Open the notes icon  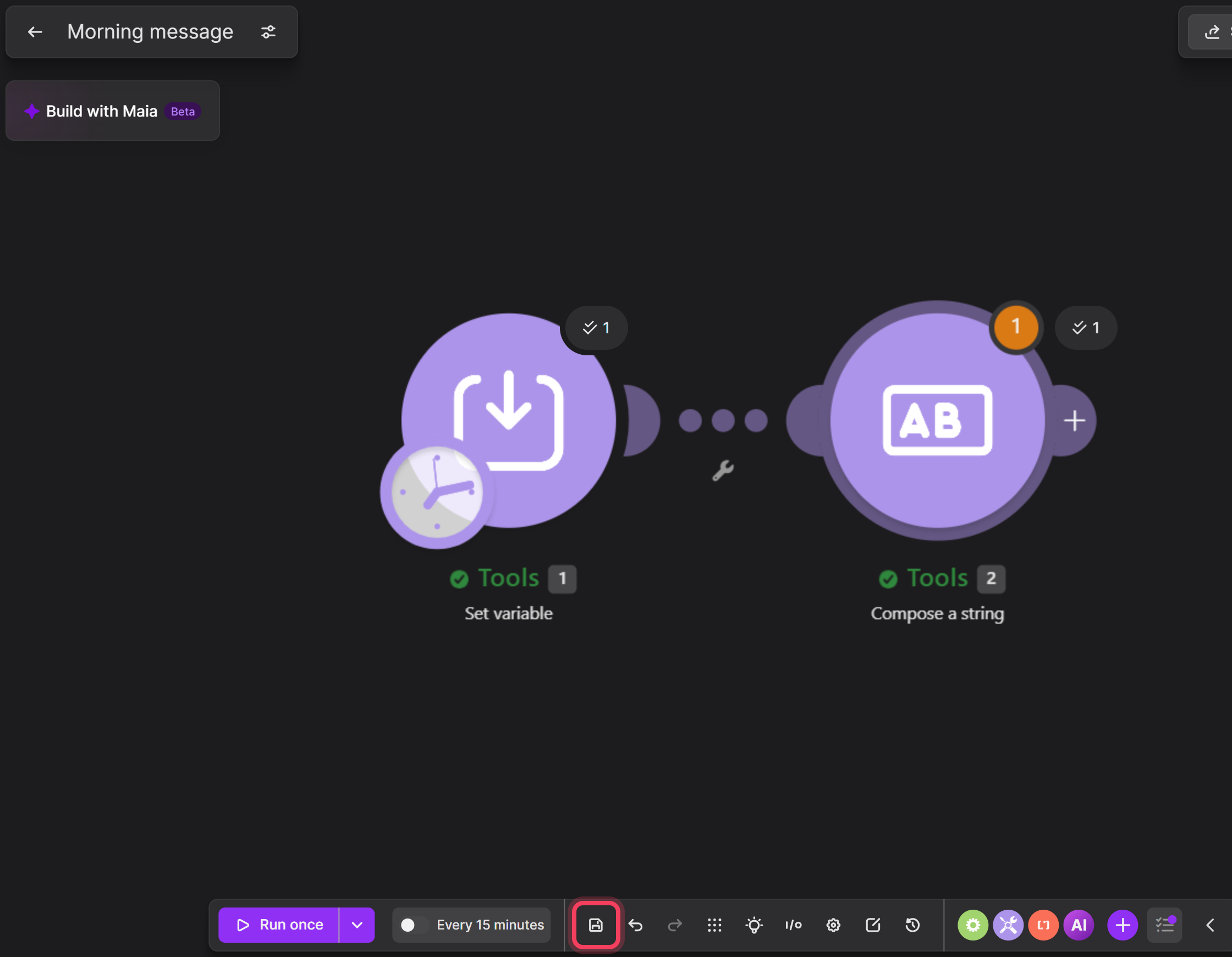873,925
